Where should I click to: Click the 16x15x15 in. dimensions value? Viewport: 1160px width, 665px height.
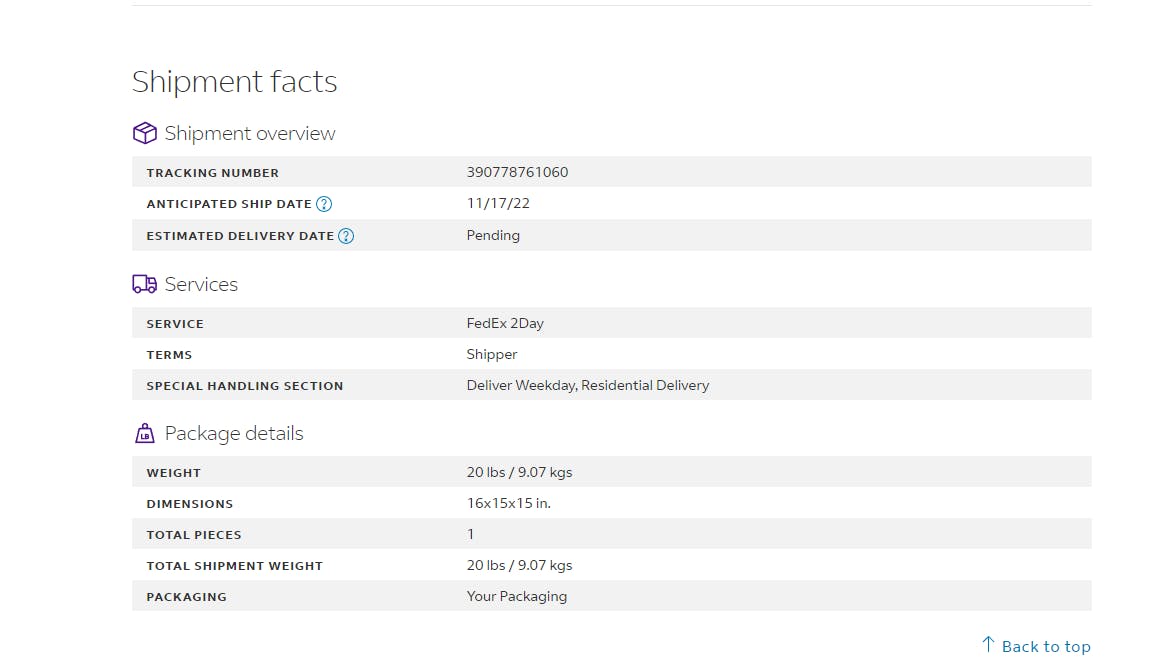pos(508,503)
